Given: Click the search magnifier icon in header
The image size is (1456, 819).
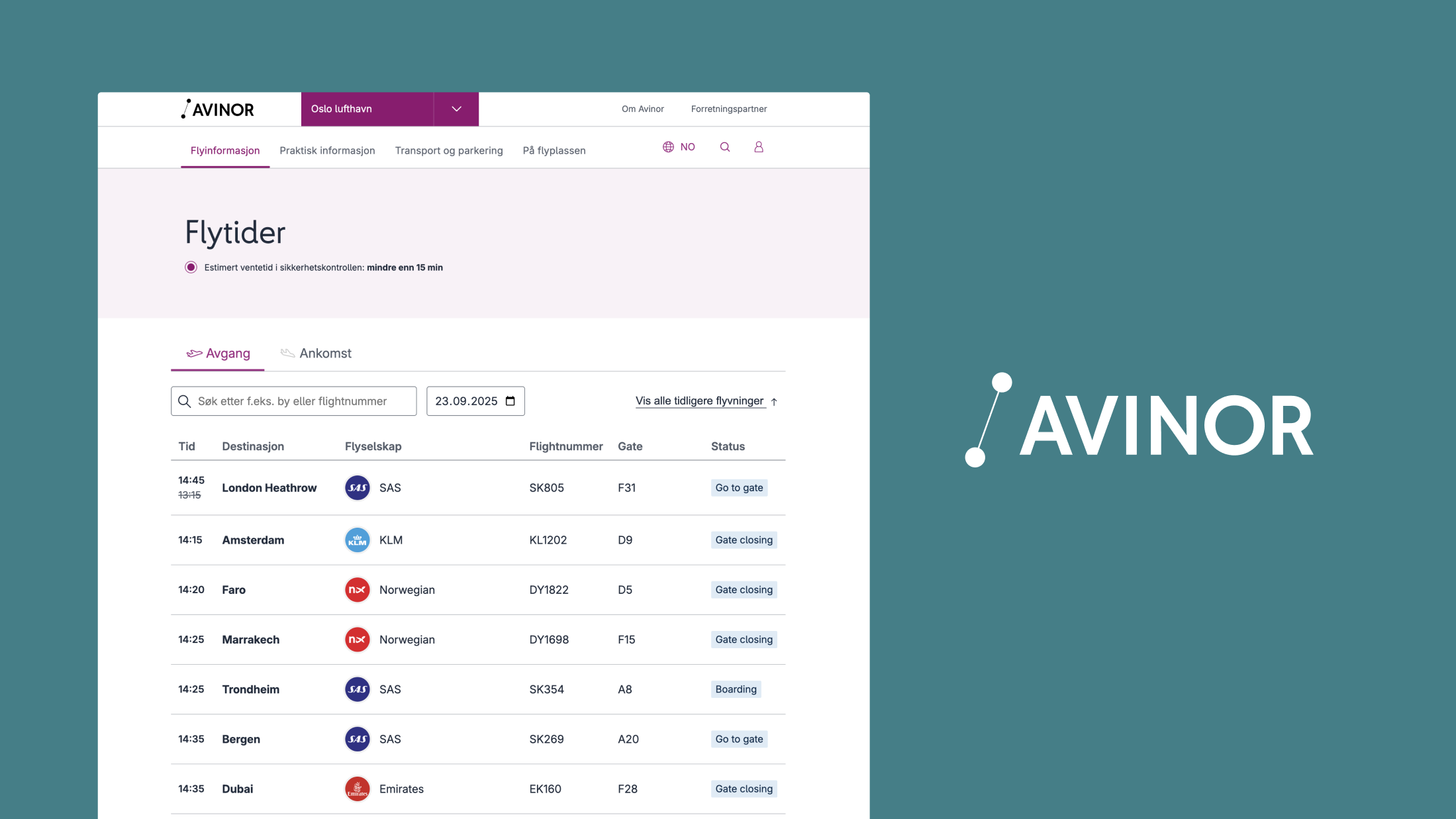Looking at the screenshot, I should 725,147.
